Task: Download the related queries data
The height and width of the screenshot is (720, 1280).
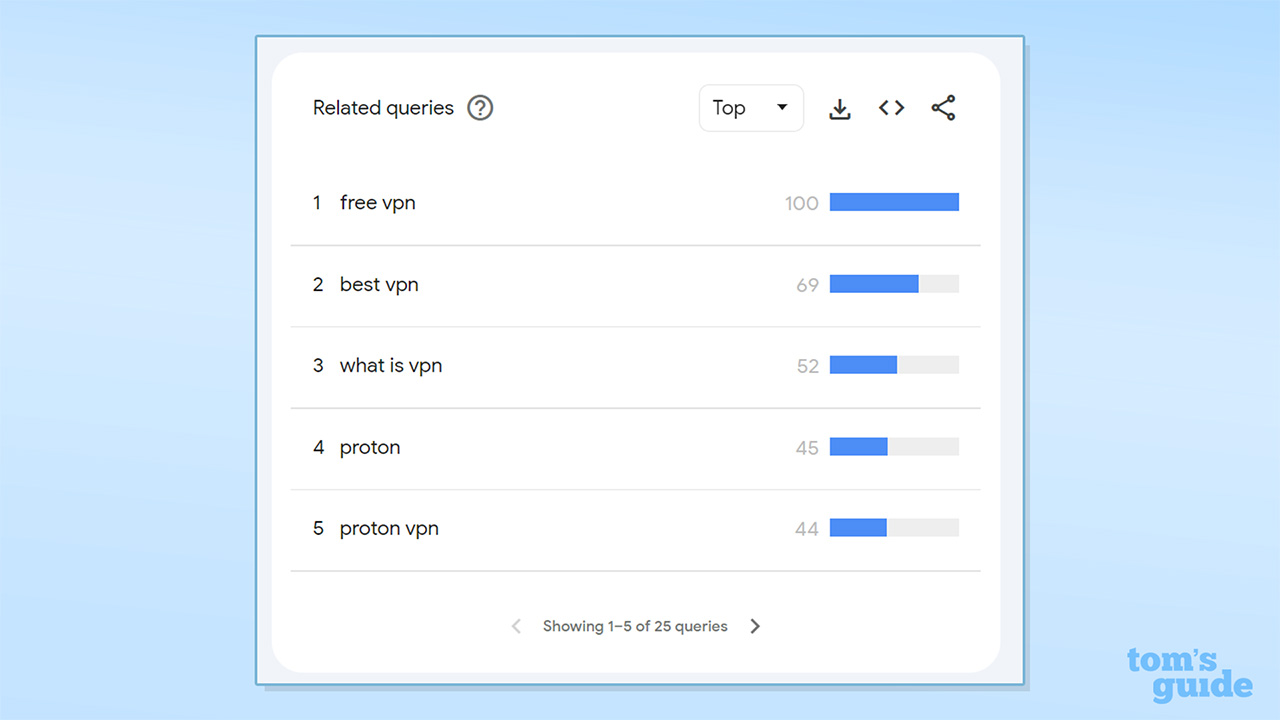Action: coord(840,109)
